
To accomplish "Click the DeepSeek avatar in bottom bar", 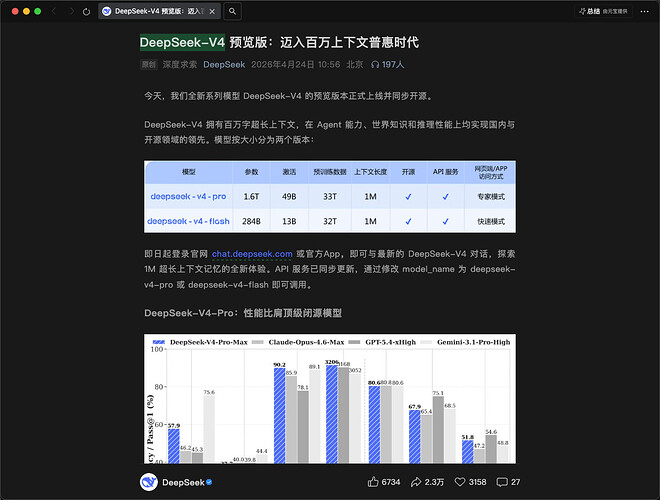I will coord(149,482).
